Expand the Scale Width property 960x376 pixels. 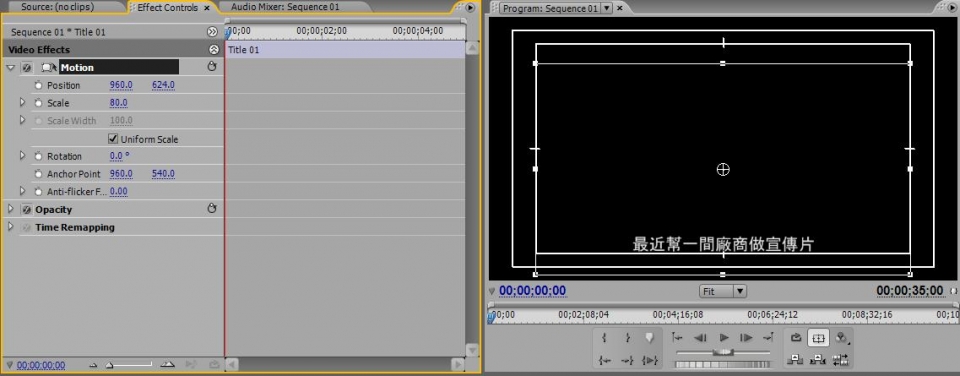[x=23, y=121]
